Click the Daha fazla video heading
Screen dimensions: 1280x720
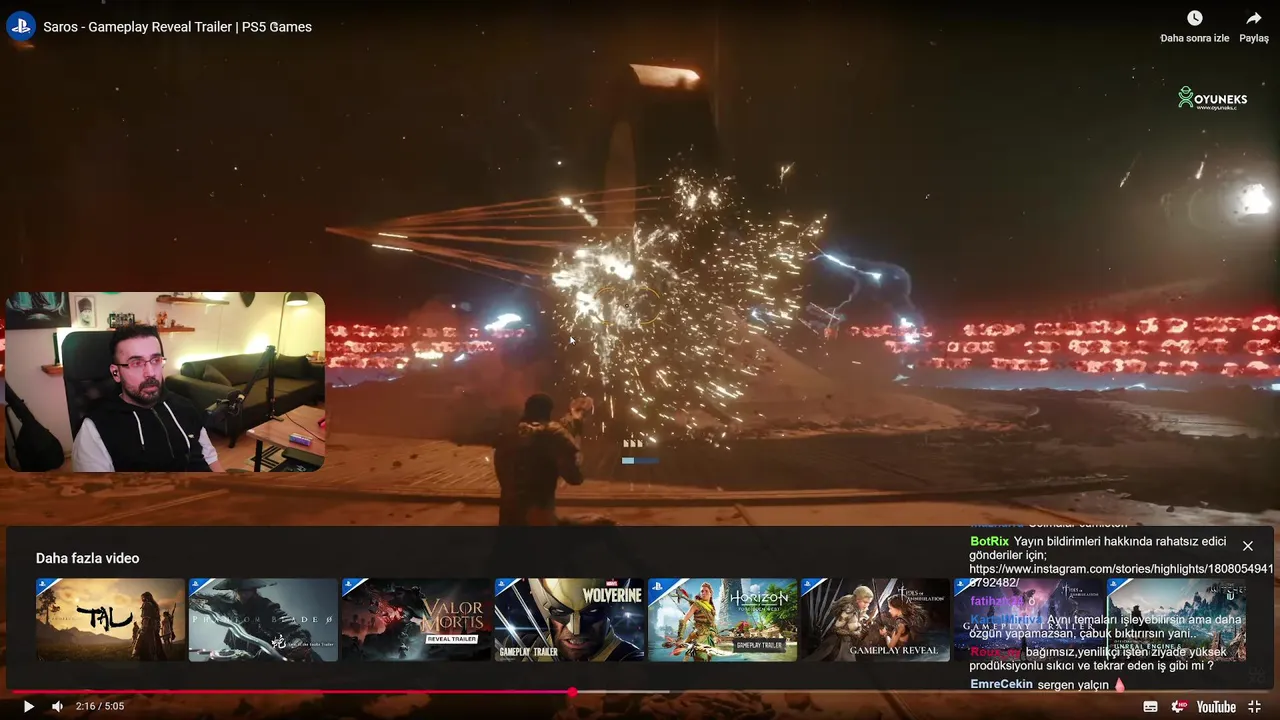pos(88,558)
